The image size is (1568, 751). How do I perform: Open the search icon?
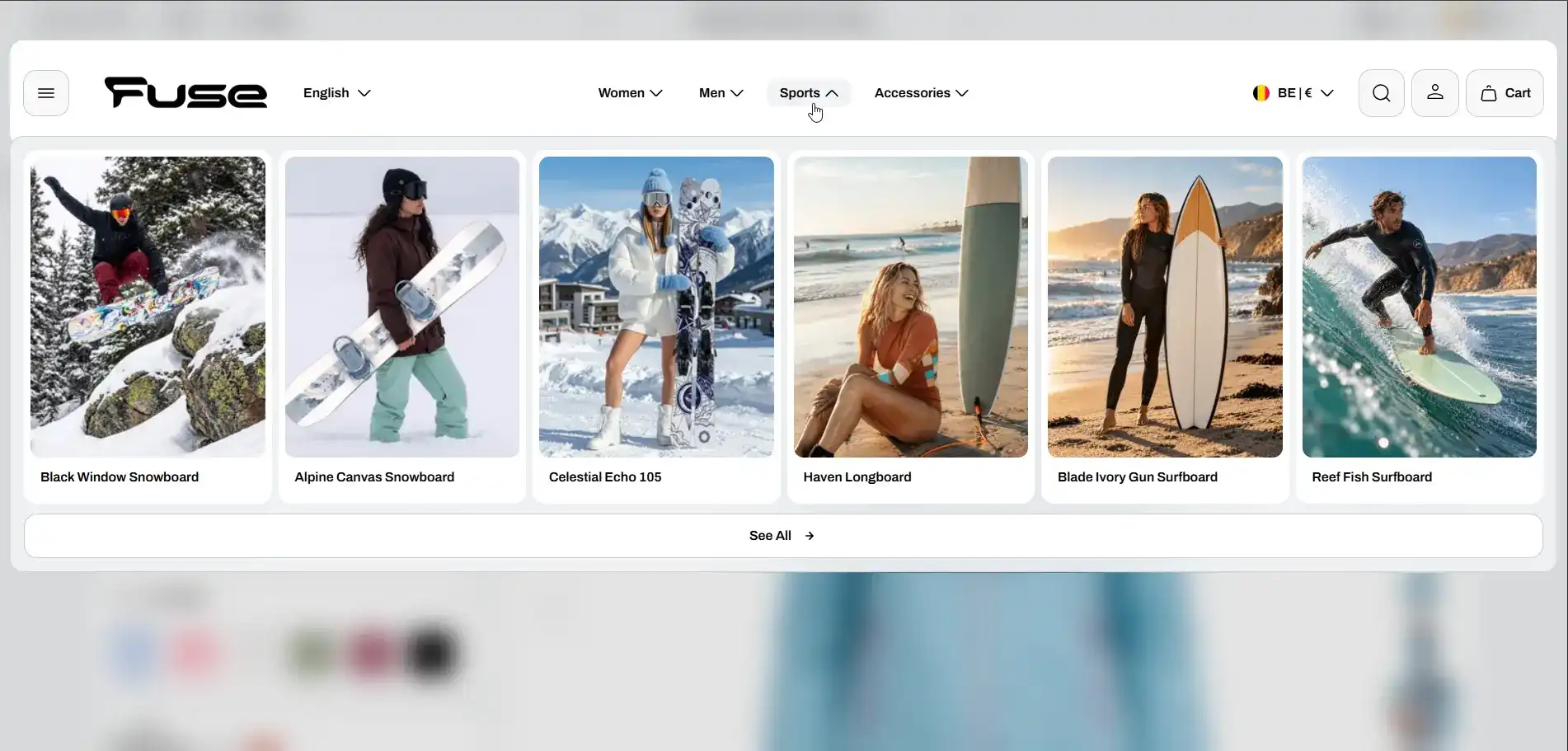(x=1382, y=93)
